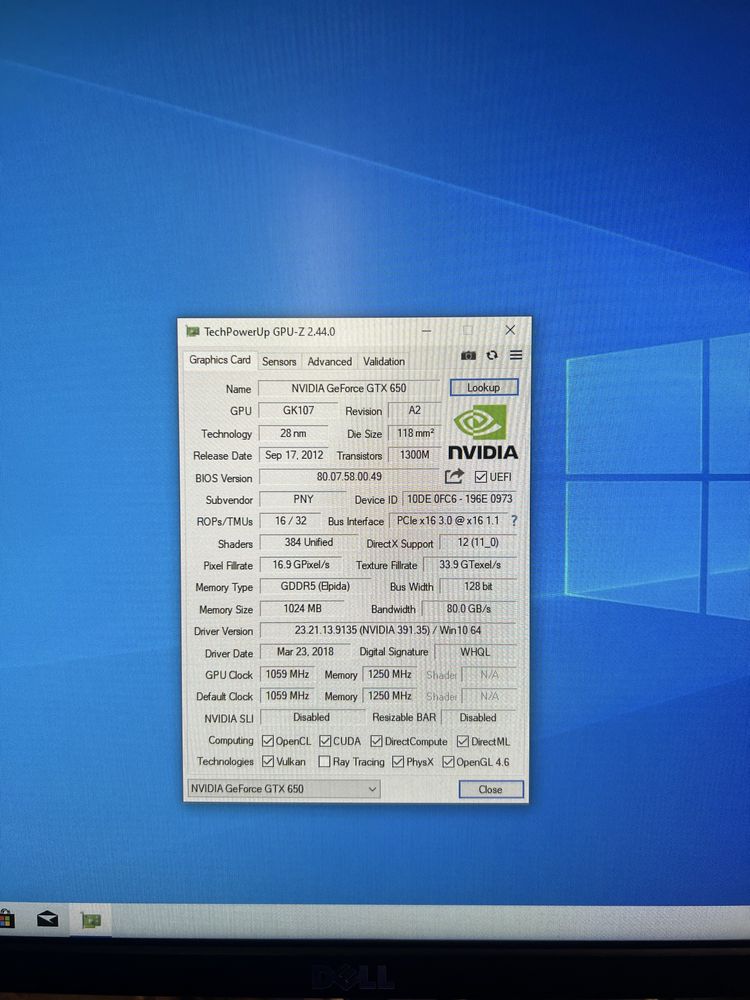Open the GPU selection dropdown

point(284,789)
